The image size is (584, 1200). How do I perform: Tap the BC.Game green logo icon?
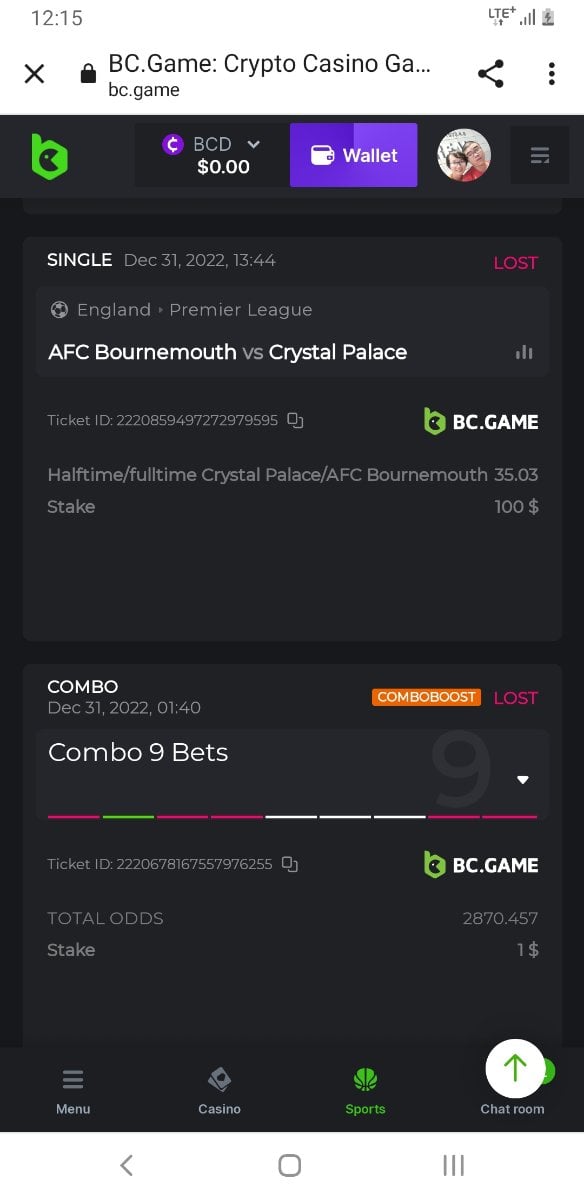pyautogui.click(x=49, y=156)
